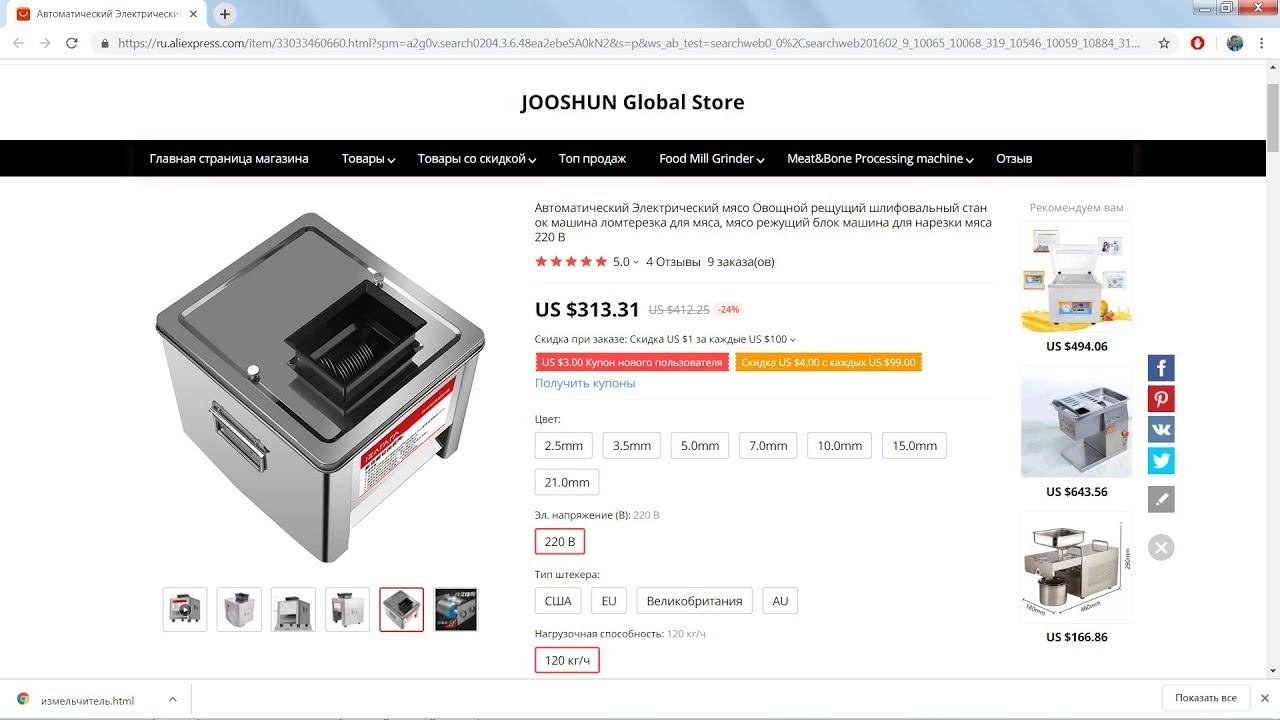Share product via Pinterest icon
Image resolution: width=1280 pixels, height=720 pixels.
pos(1161,399)
